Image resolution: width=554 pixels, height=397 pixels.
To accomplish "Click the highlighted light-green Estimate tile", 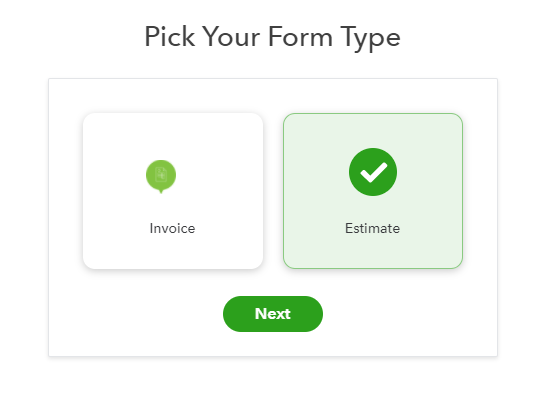I will (373, 191).
